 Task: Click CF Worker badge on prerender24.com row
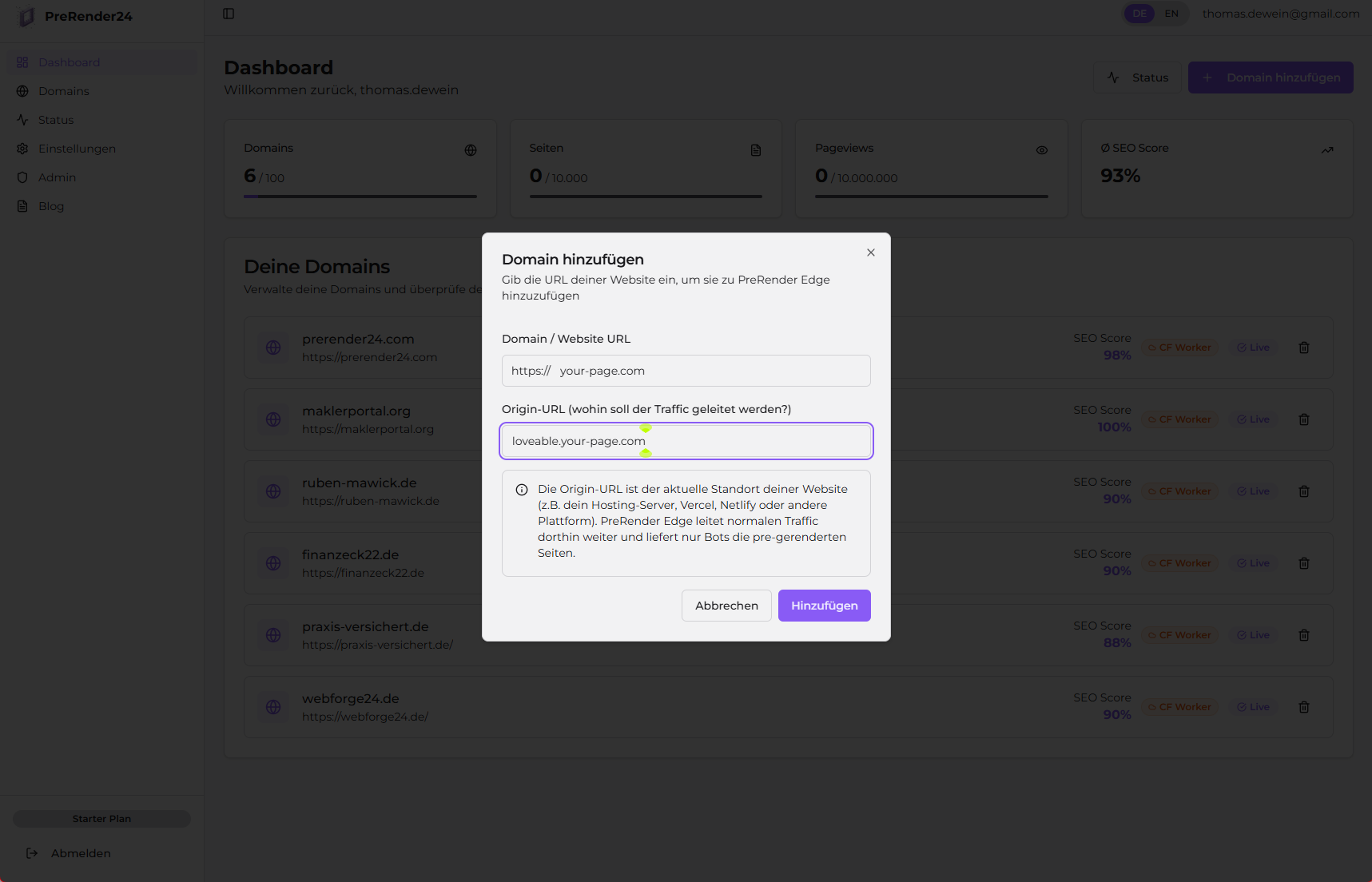point(1179,348)
